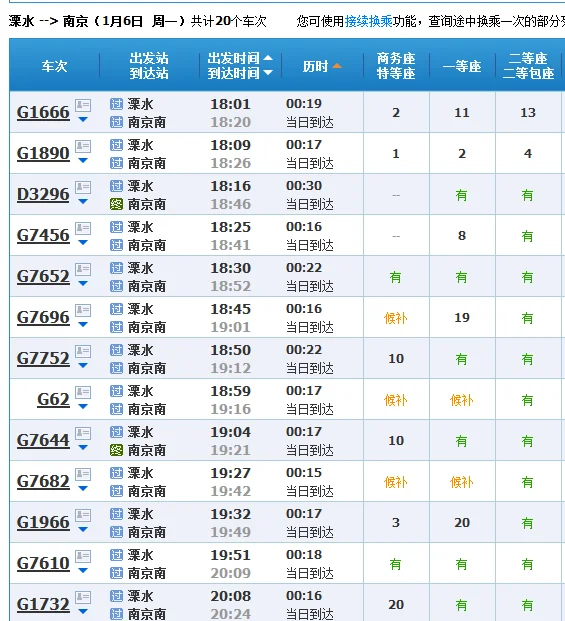The image size is (565, 621).
Task: Open ID card icon beside G7752
Action: [83, 351]
